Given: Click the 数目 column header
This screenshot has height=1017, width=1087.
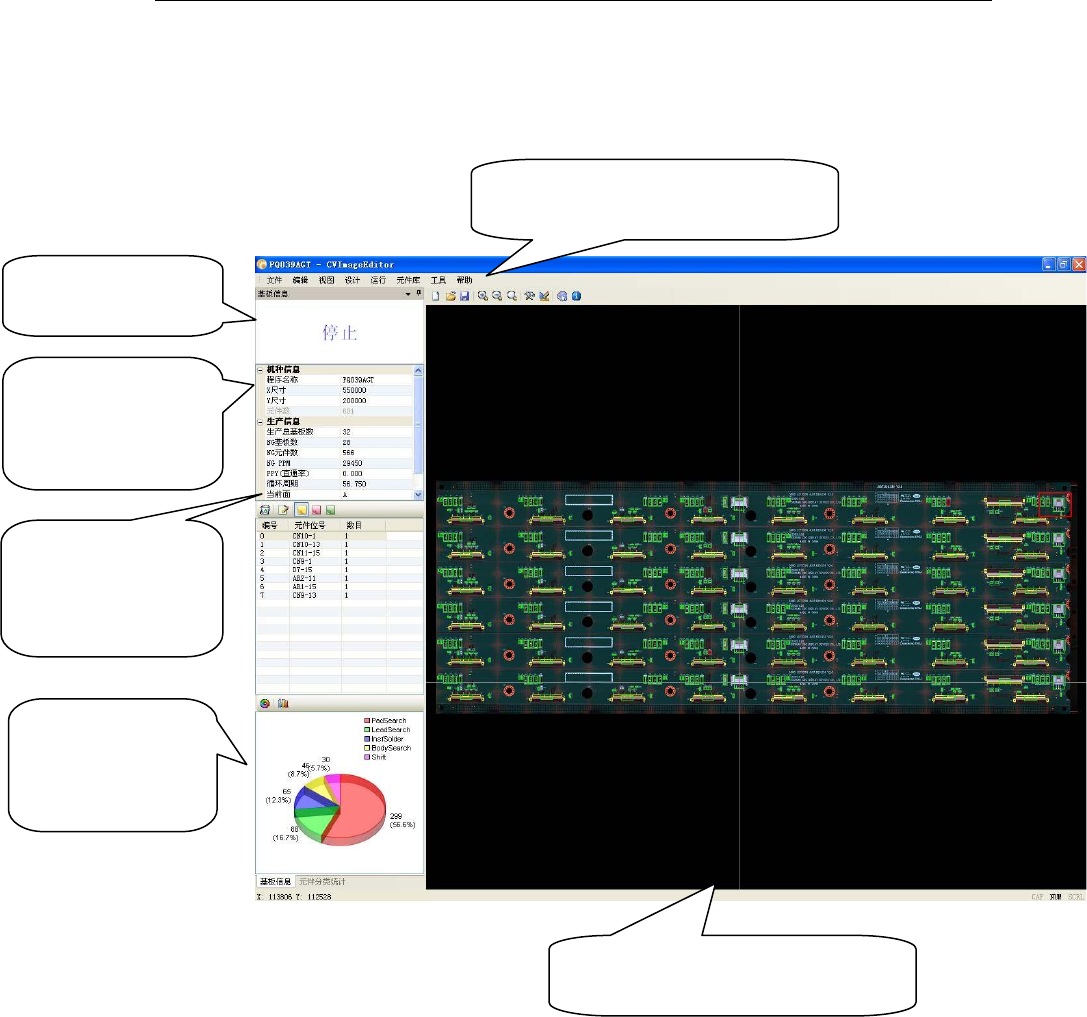Looking at the screenshot, I should point(364,525).
